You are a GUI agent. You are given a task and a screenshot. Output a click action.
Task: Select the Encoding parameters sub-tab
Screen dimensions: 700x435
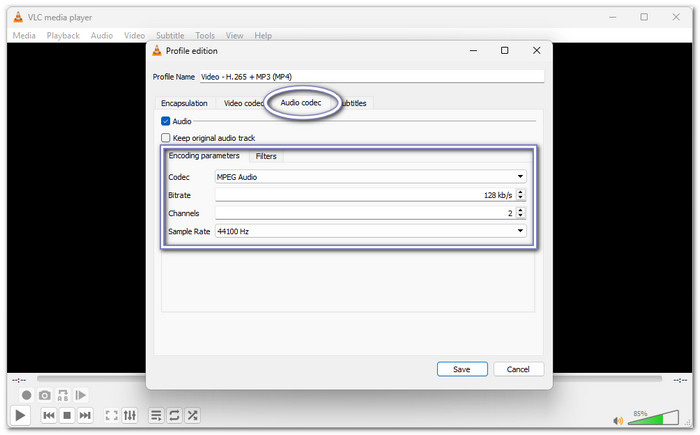click(x=204, y=155)
